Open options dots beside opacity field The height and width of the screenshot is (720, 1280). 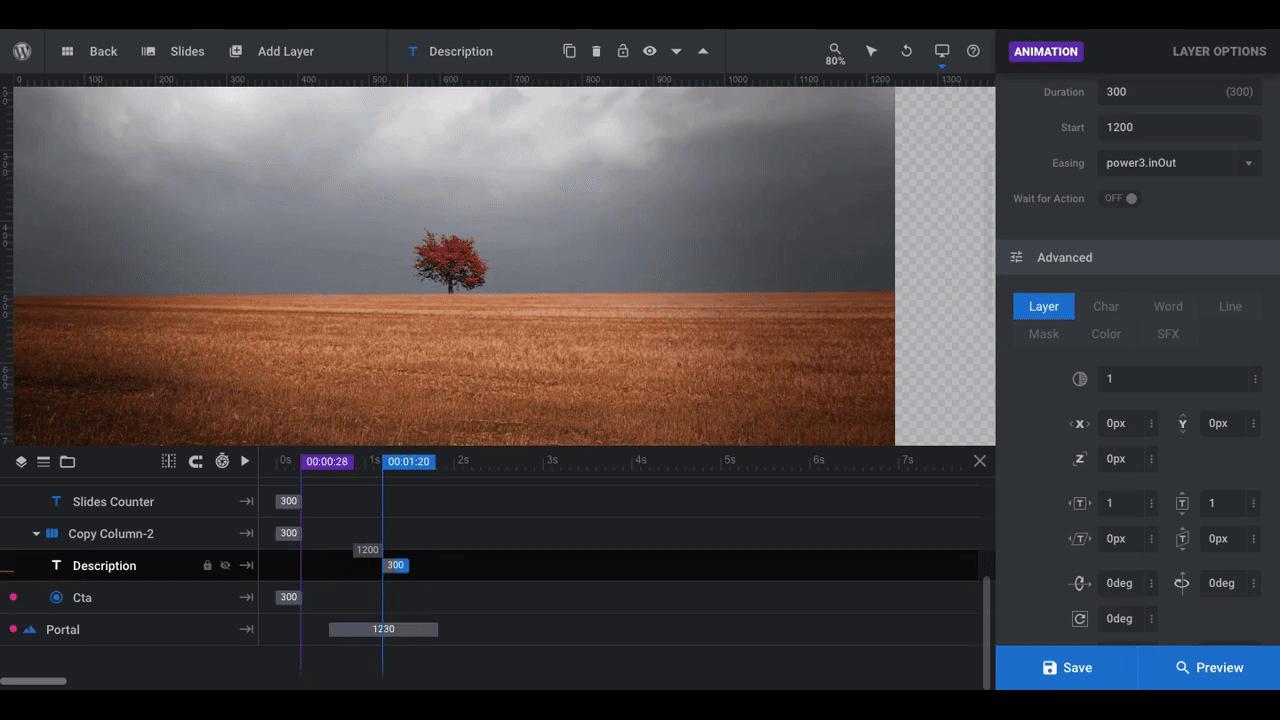pyautogui.click(x=1255, y=379)
